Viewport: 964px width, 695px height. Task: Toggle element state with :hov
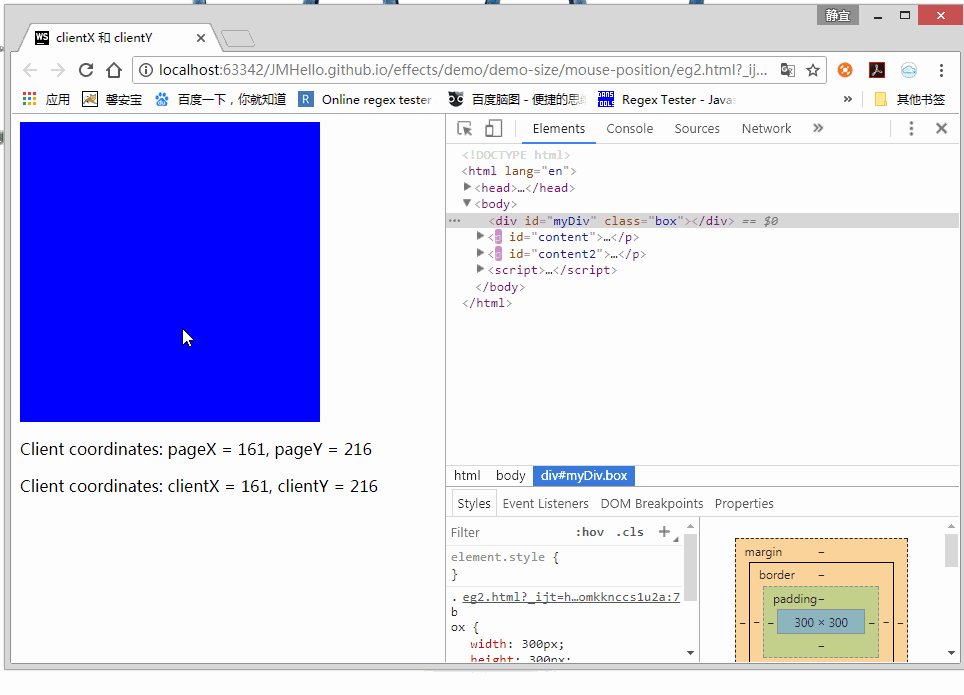[590, 532]
